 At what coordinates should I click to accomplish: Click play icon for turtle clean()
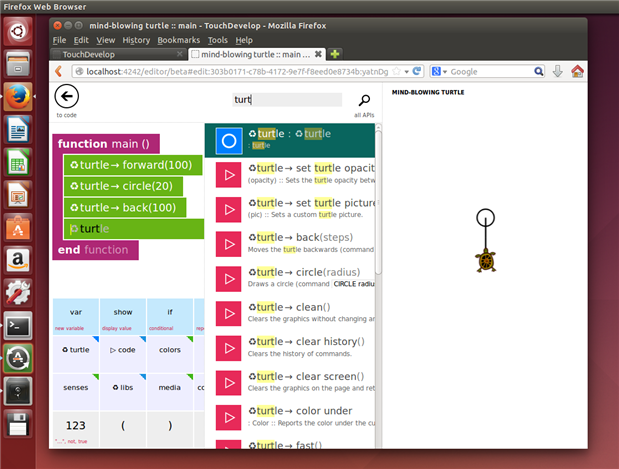click(x=228, y=314)
